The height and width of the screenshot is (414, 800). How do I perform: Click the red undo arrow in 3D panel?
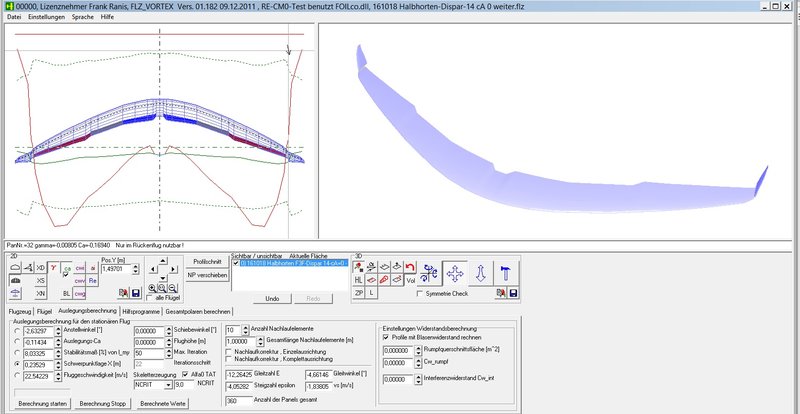point(409,266)
